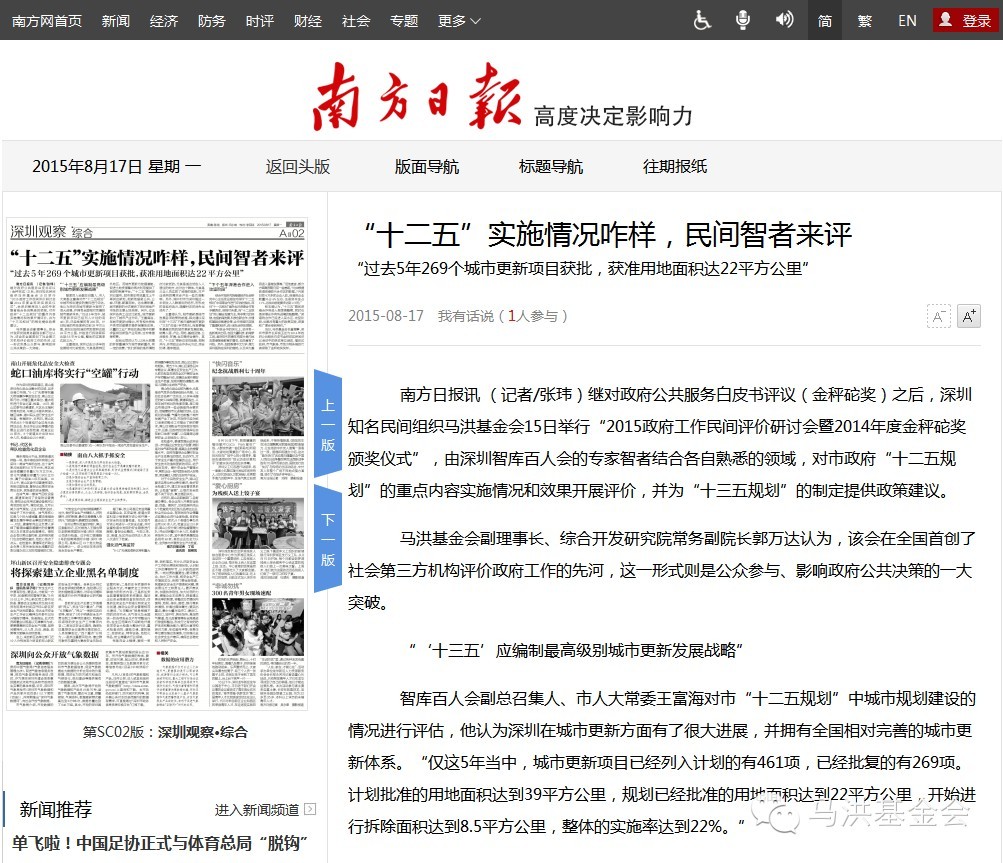
Task: Open headline 单飞啦！中国足协正式与体育总局"脱钩"
Action: pyautogui.click(x=159, y=843)
